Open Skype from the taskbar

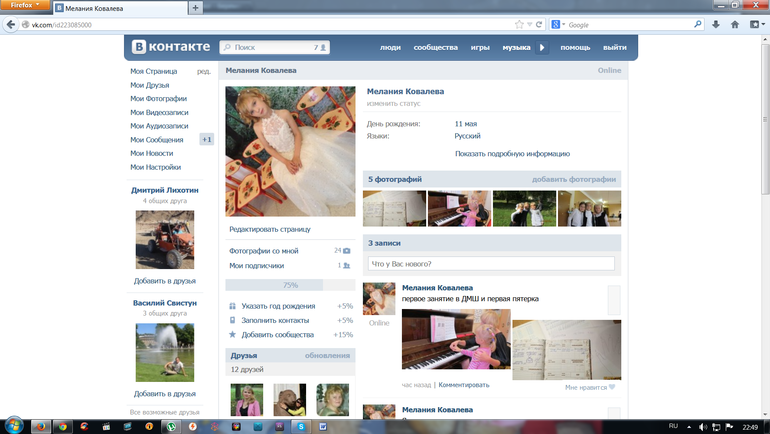coord(301,427)
